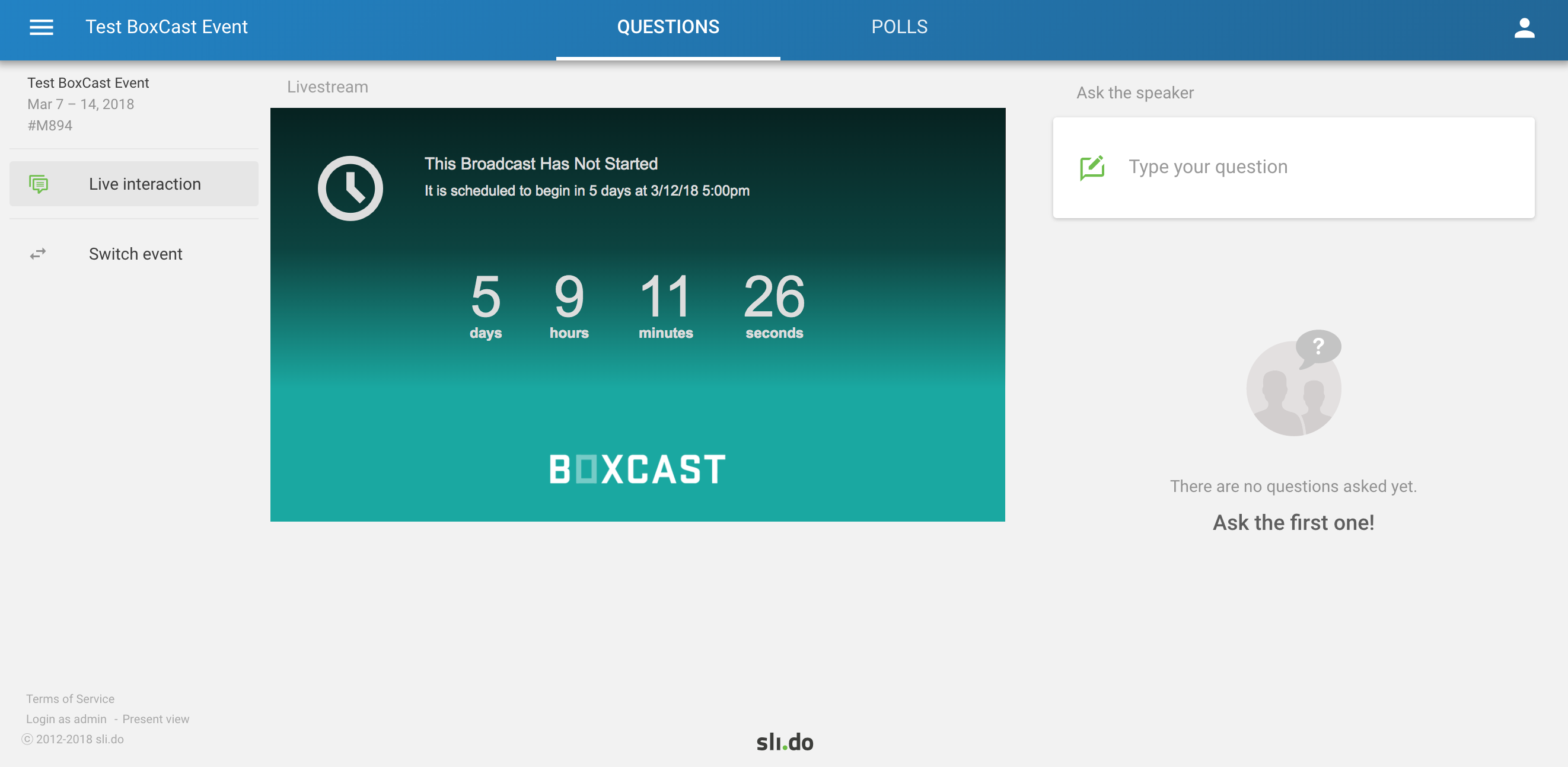Click the sli.do logo at bottom

[x=785, y=742]
